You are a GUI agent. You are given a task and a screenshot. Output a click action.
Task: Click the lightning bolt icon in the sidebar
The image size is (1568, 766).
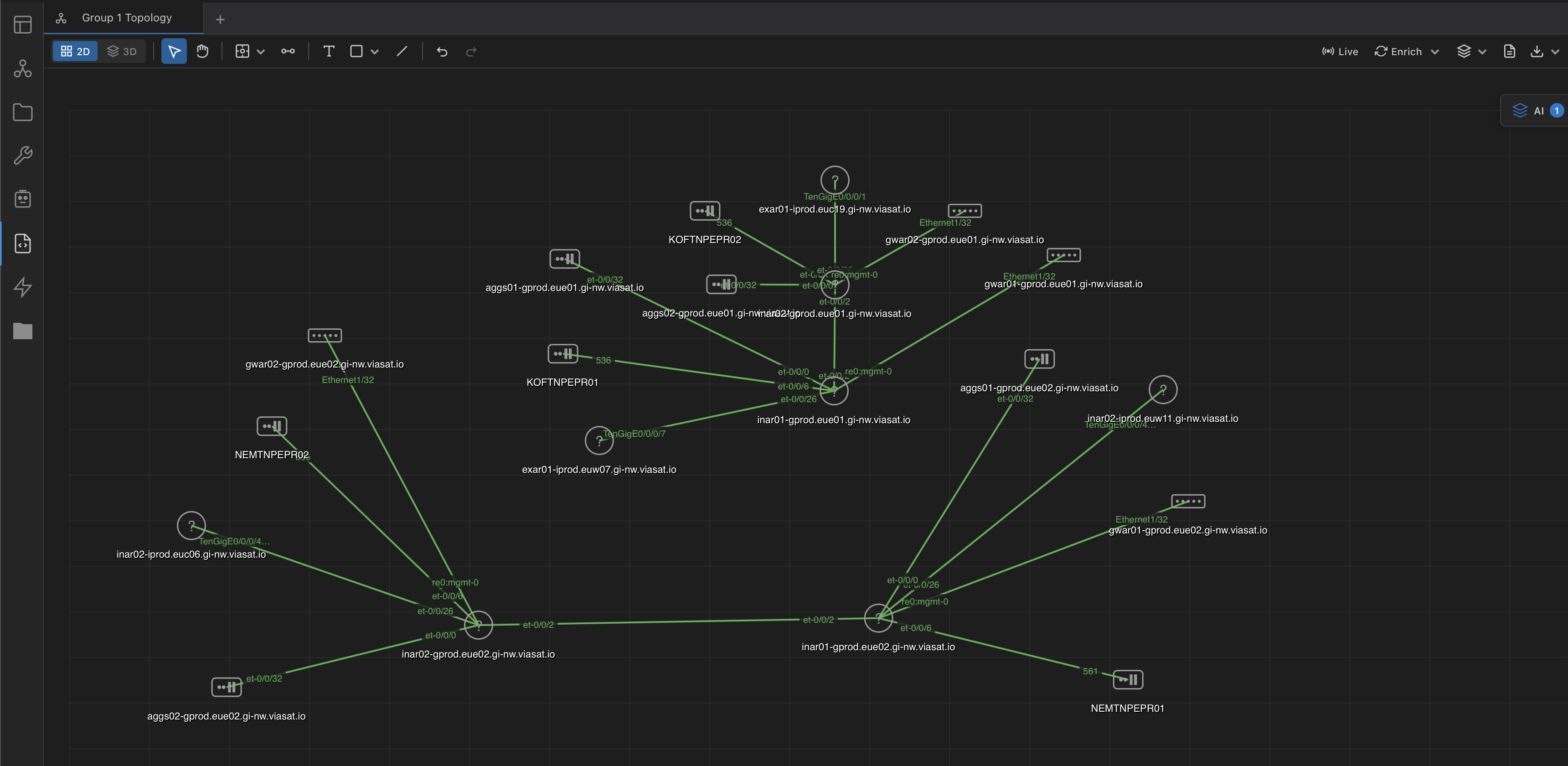pyautogui.click(x=22, y=287)
